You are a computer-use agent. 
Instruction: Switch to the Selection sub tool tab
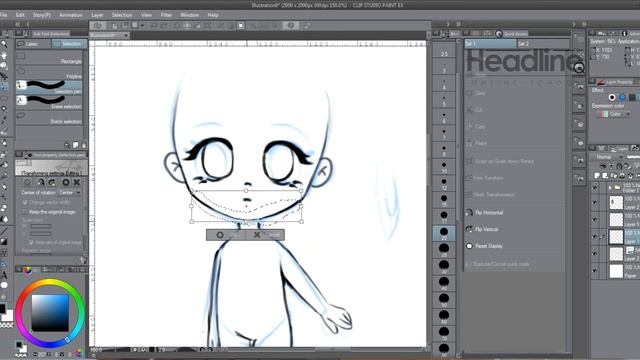pyautogui.click(x=69, y=44)
